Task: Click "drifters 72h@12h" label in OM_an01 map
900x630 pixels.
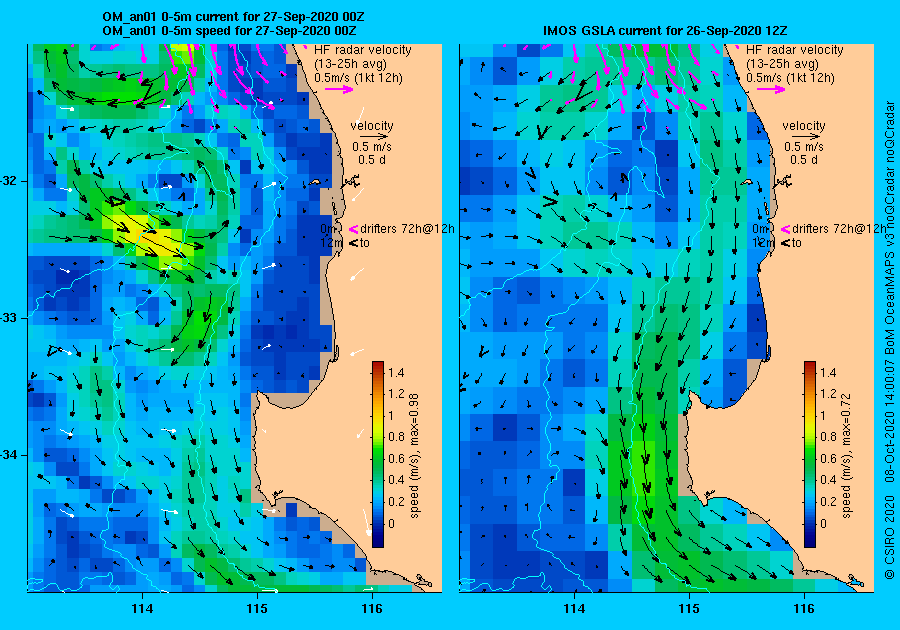Action: [x=408, y=229]
